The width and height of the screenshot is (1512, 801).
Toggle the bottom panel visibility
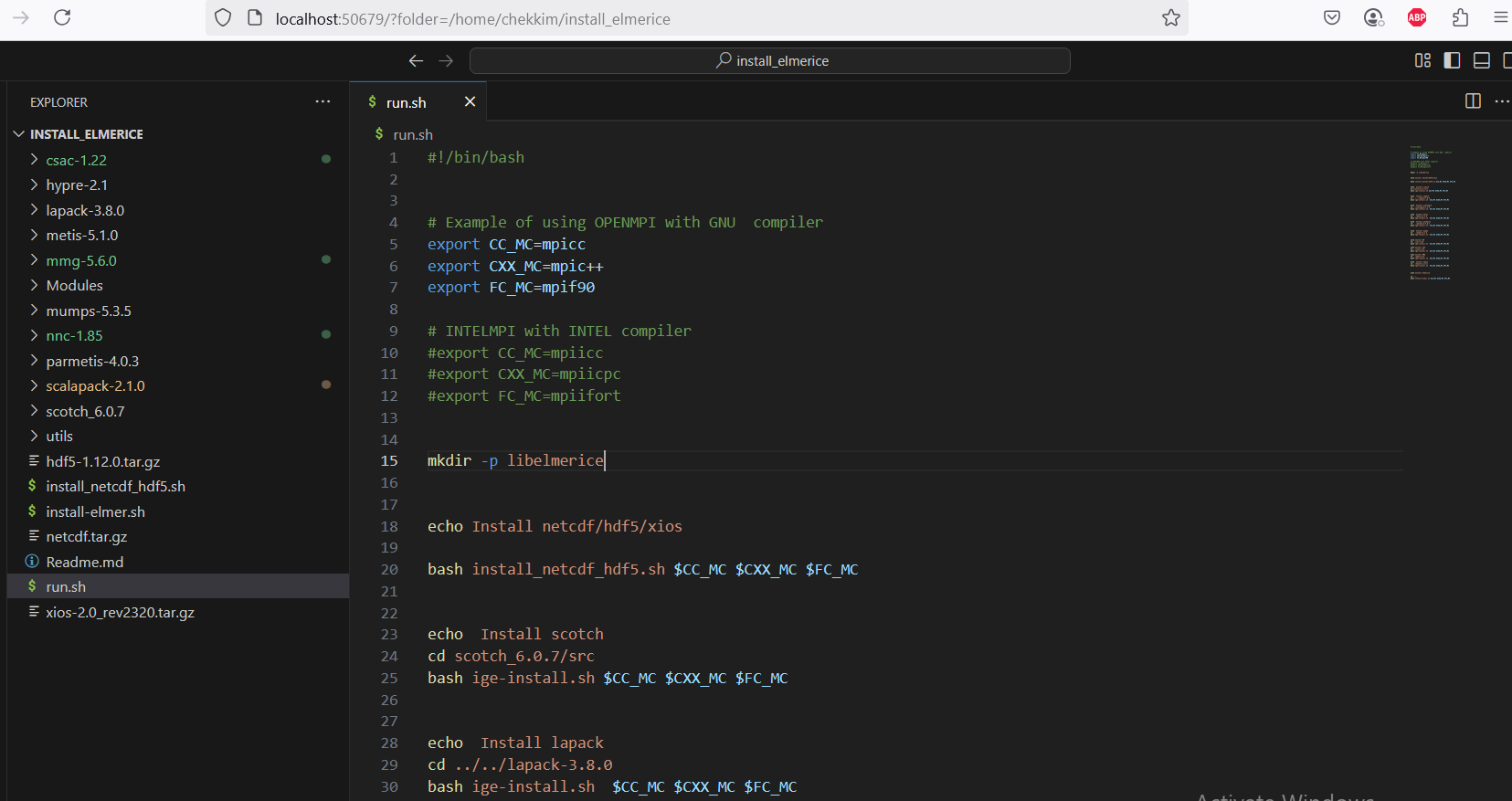click(x=1482, y=60)
